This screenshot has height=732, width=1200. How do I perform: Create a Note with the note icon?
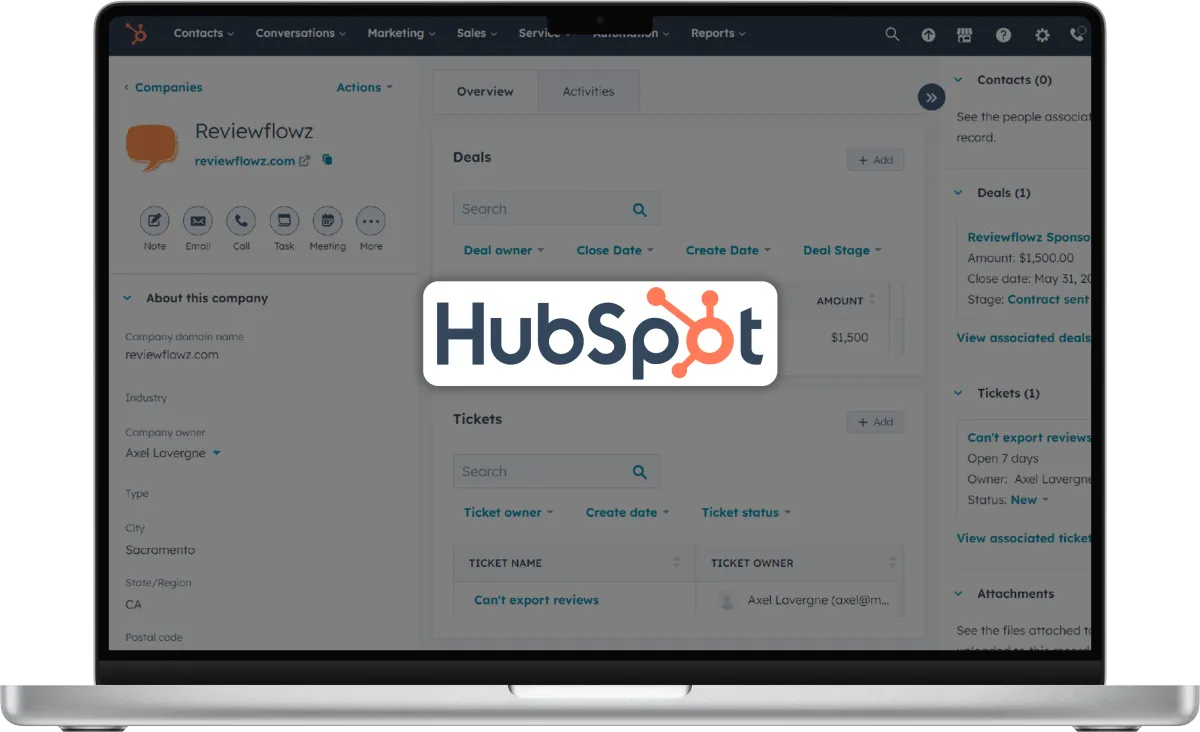point(154,221)
